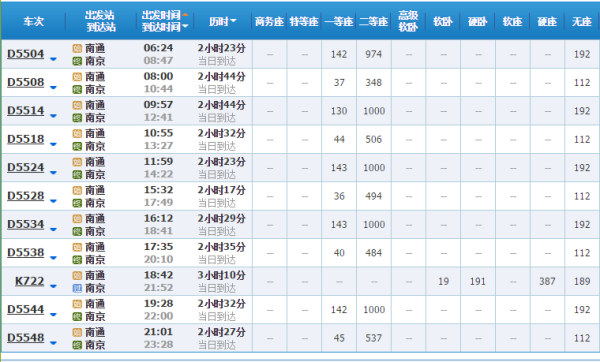Click the orange origin icon in D5548 row
Viewport: 600px width, 362px height.
coord(77,333)
